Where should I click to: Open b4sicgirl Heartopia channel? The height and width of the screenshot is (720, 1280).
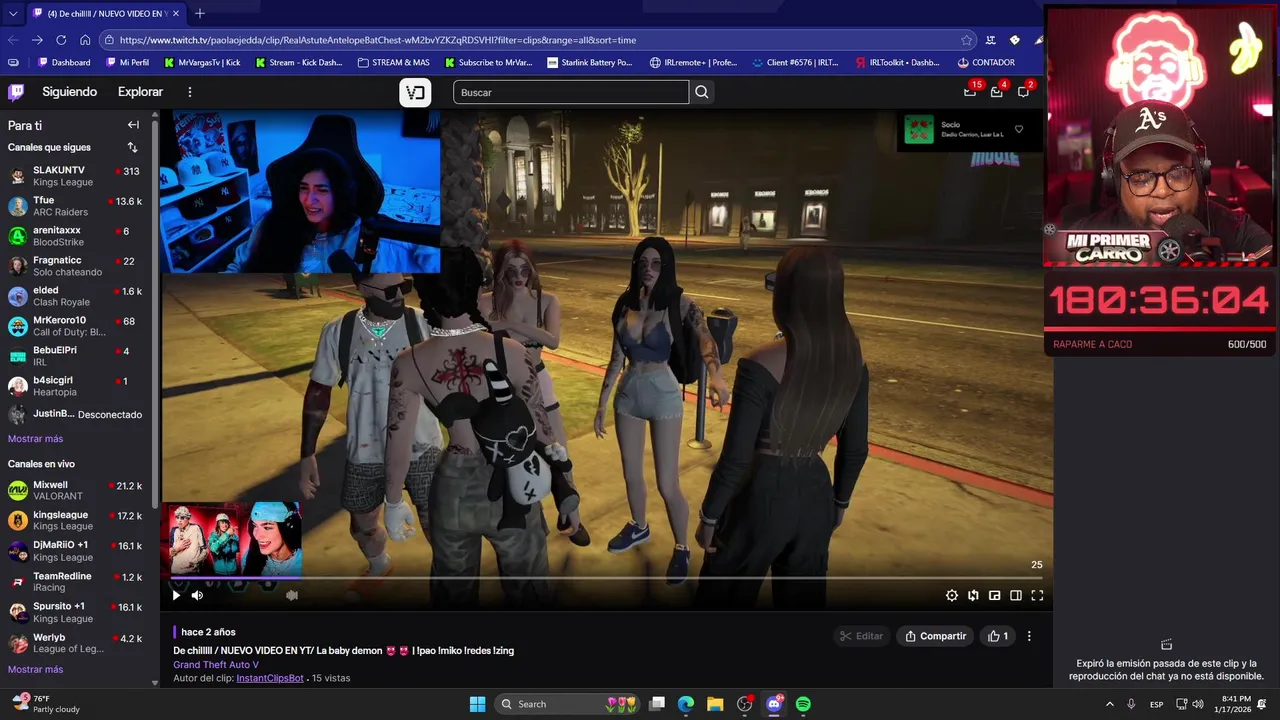click(x=76, y=386)
